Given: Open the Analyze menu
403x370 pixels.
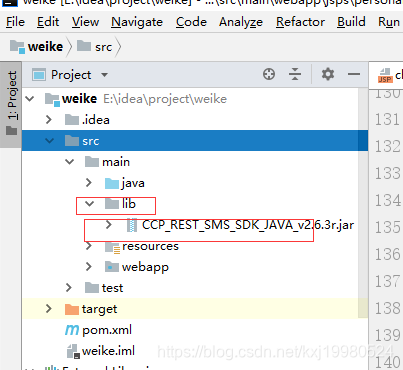Looking at the screenshot, I should click(241, 22).
